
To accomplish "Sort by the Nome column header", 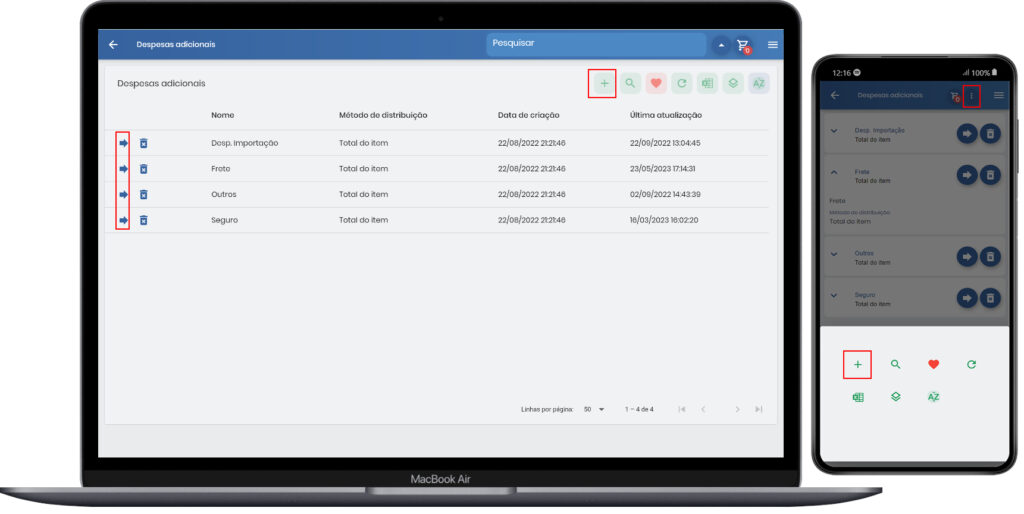I will [x=223, y=115].
